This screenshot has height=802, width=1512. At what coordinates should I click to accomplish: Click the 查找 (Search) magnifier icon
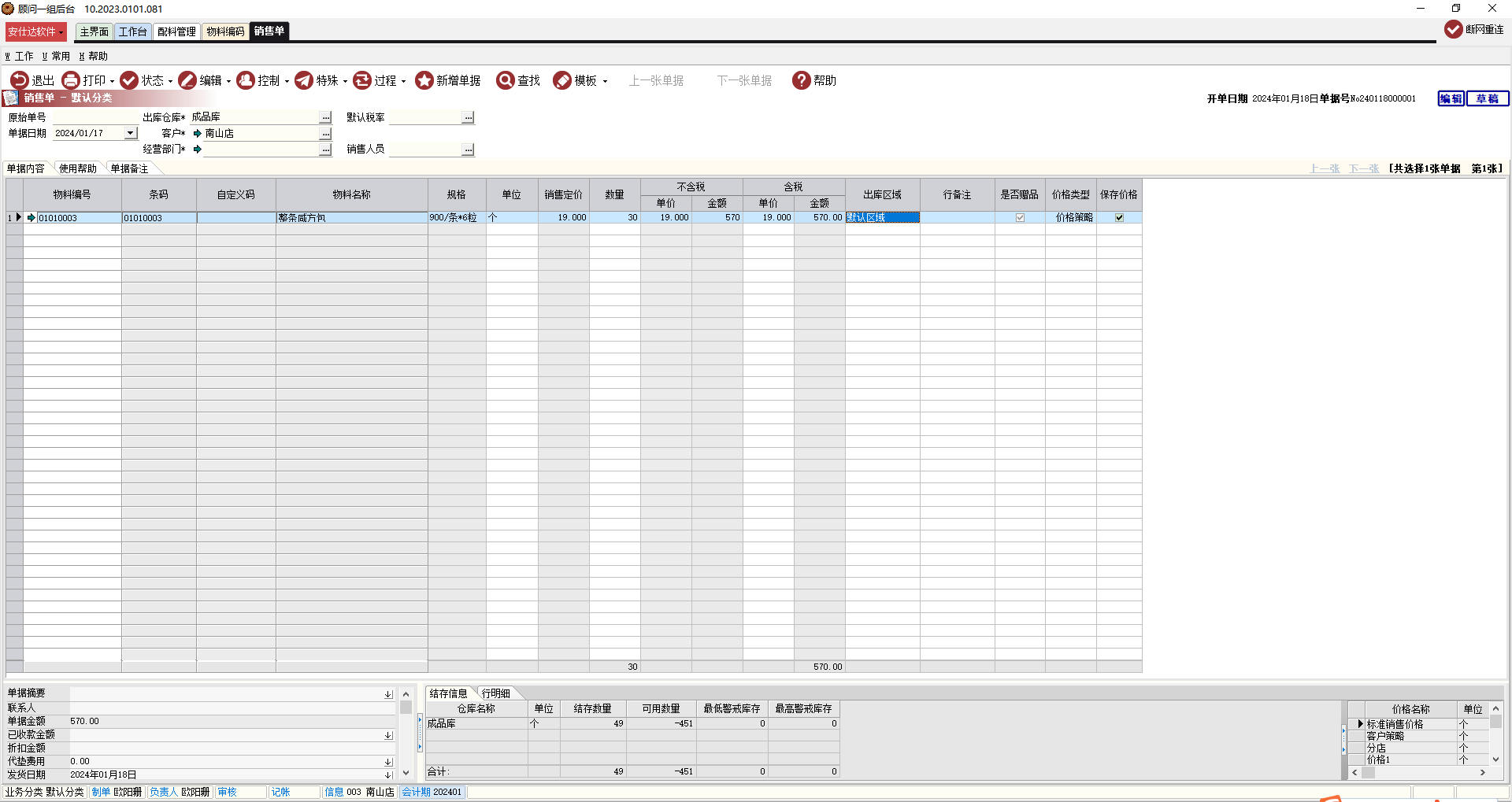(x=506, y=80)
